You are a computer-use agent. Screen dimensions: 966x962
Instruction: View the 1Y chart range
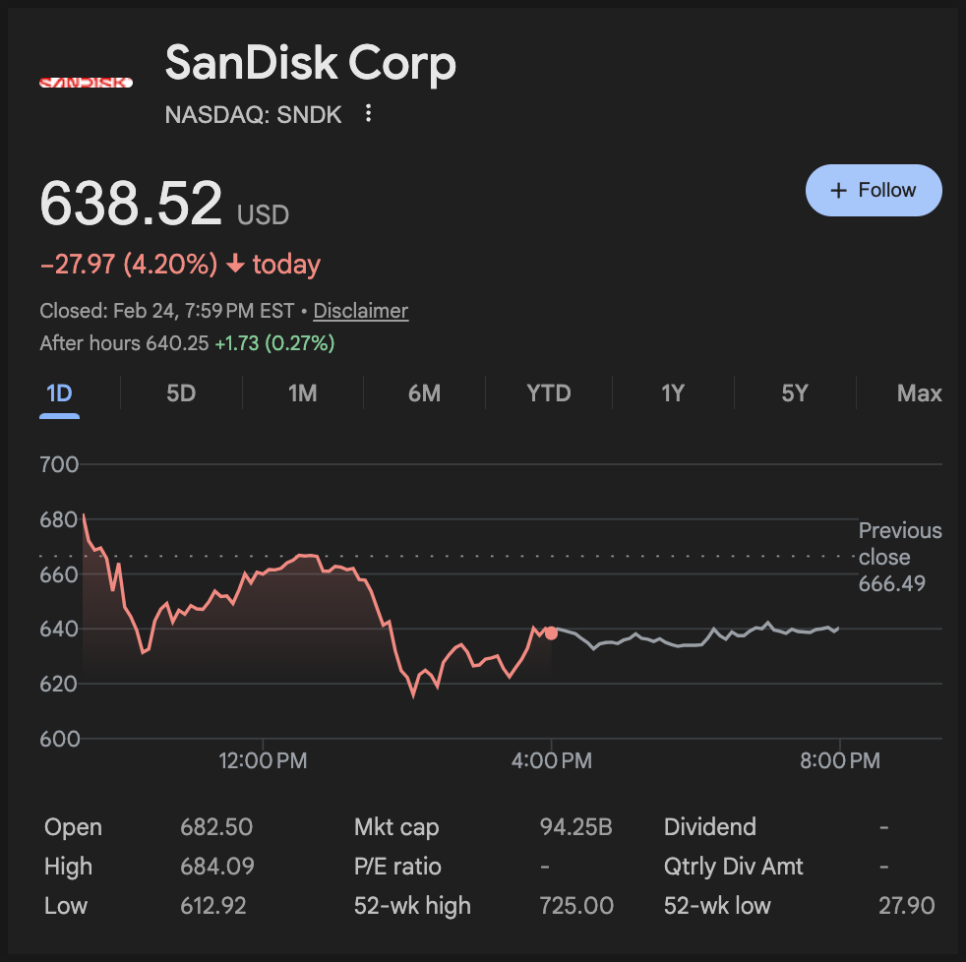coord(672,393)
